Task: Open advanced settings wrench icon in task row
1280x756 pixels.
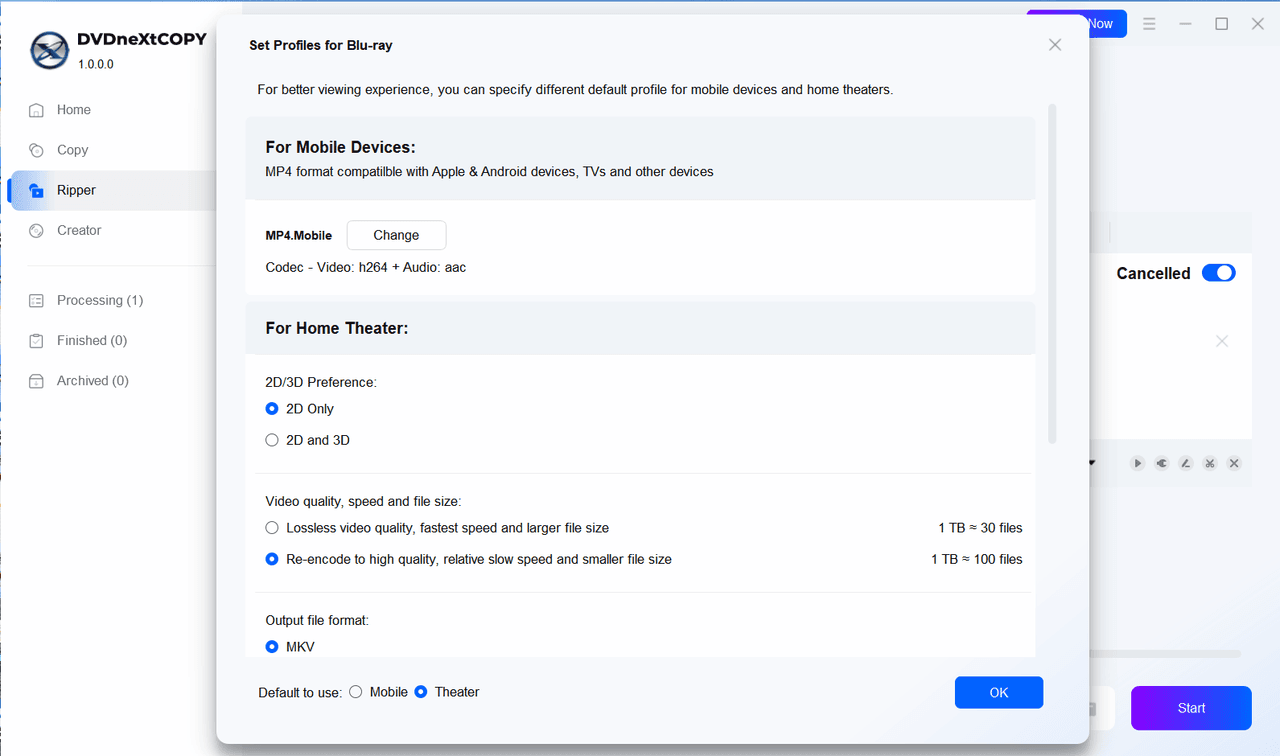Action: coord(1162,463)
